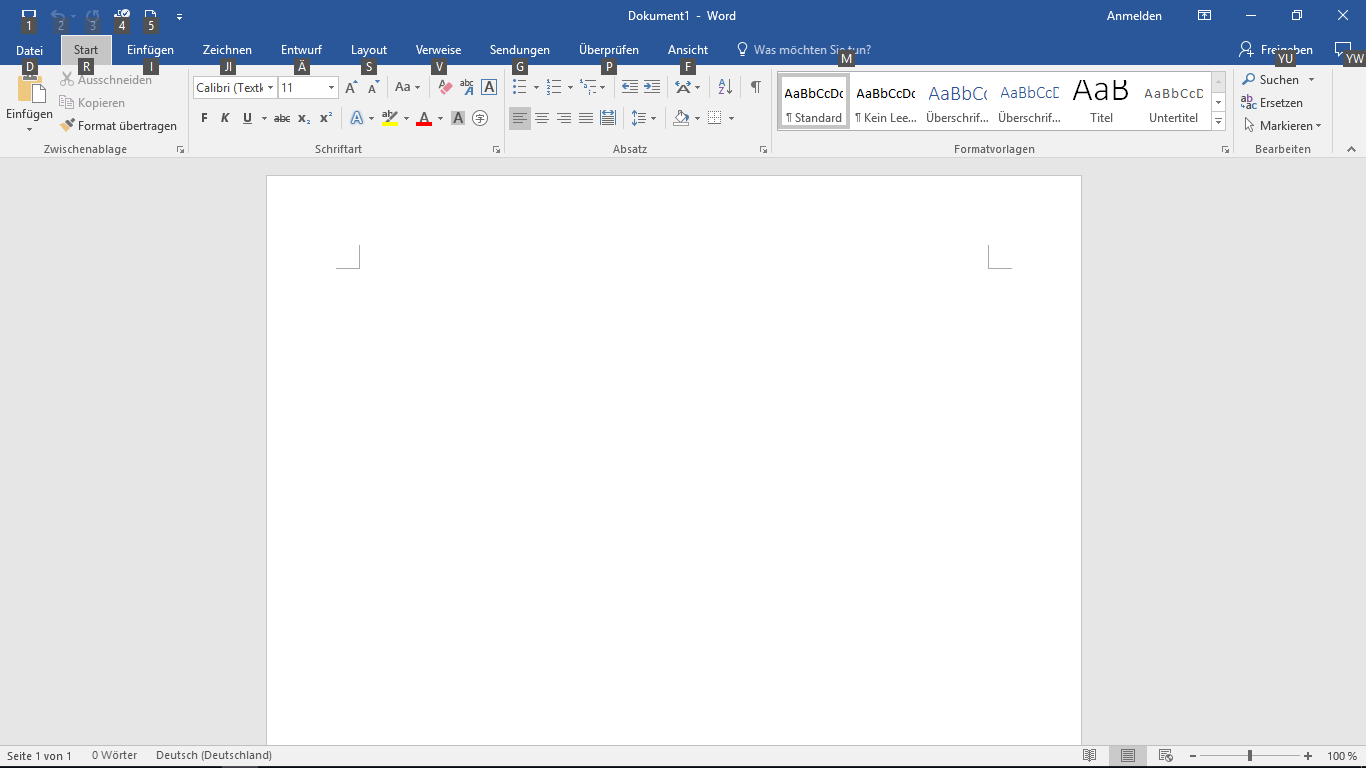Click the bulleted list icon
Screen dimensions: 1366x768
pos(520,88)
